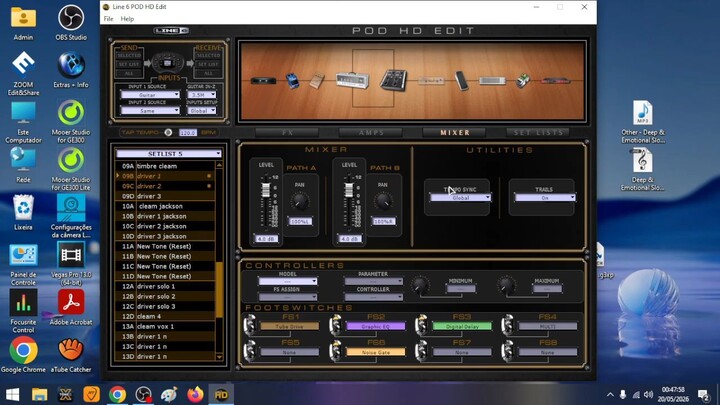The image size is (720, 405).
Task: Switch to the AMPS tab
Action: [x=371, y=133]
